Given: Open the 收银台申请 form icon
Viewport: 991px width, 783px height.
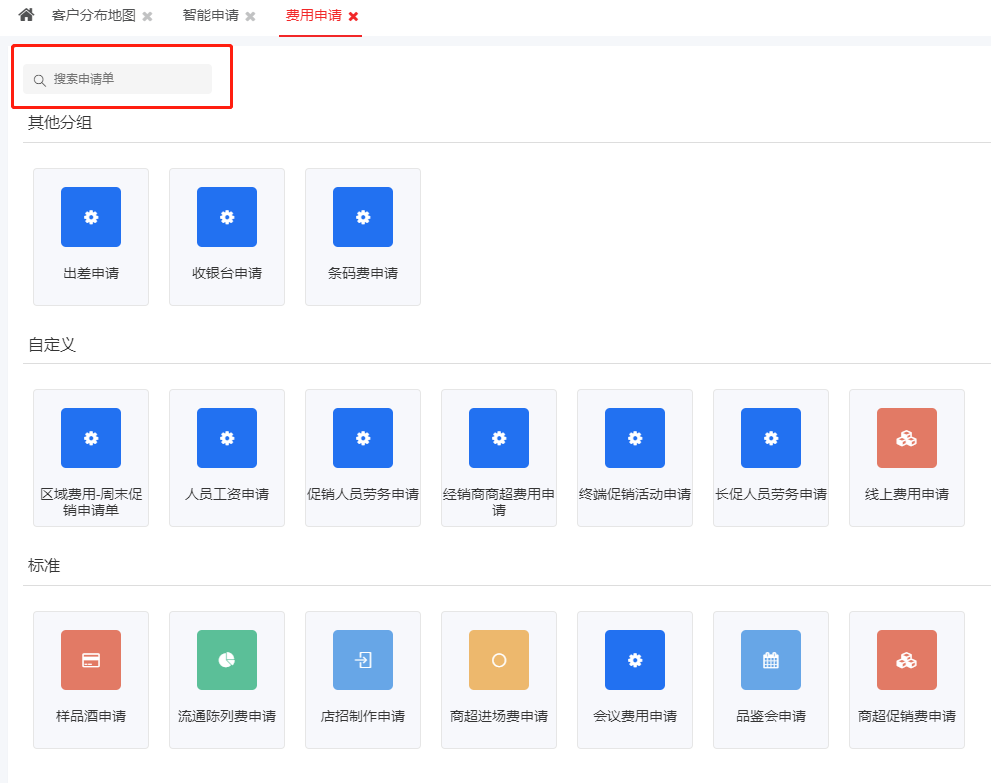Looking at the screenshot, I should tap(227, 217).
